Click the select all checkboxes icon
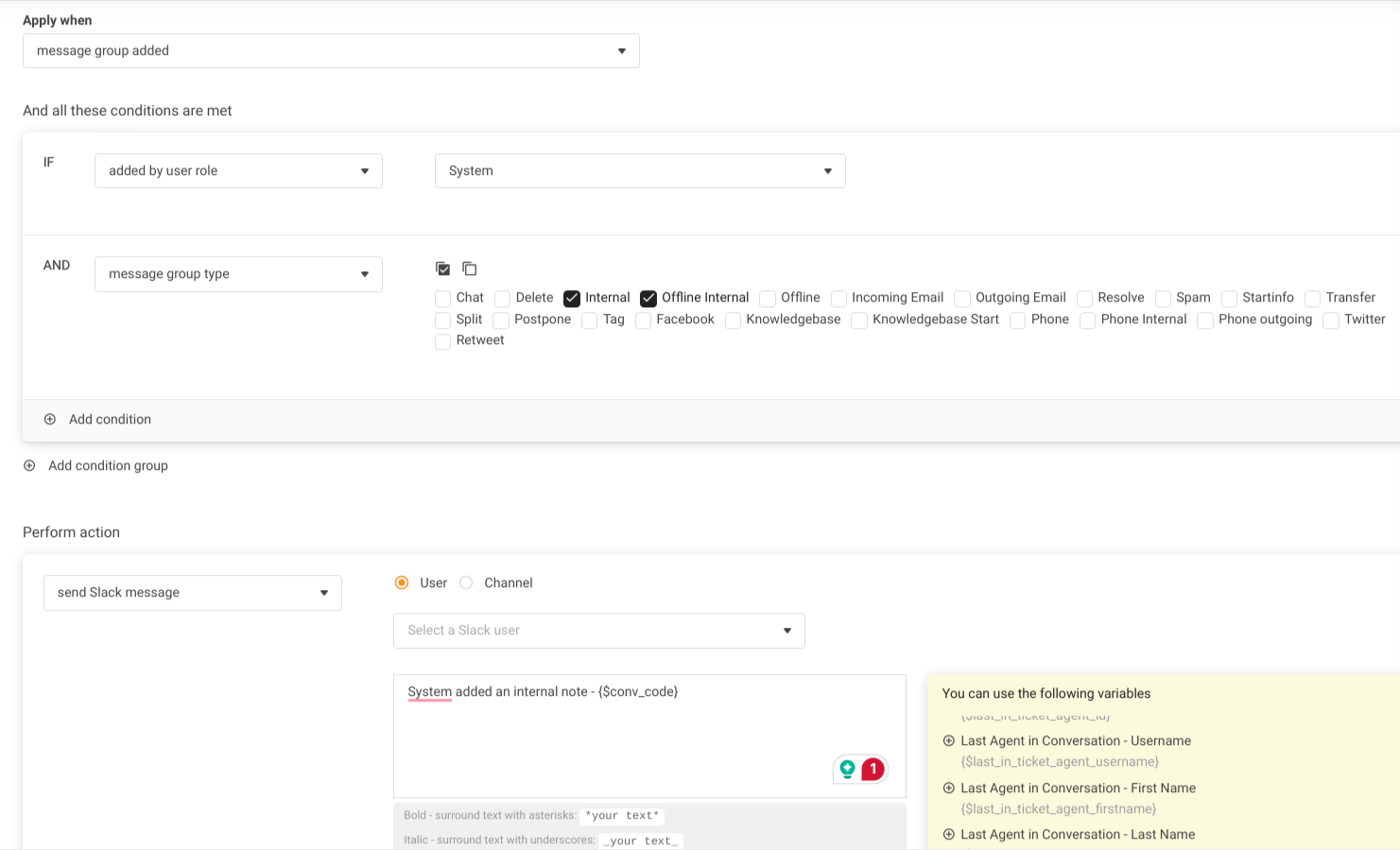 click(x=442, y=269)
